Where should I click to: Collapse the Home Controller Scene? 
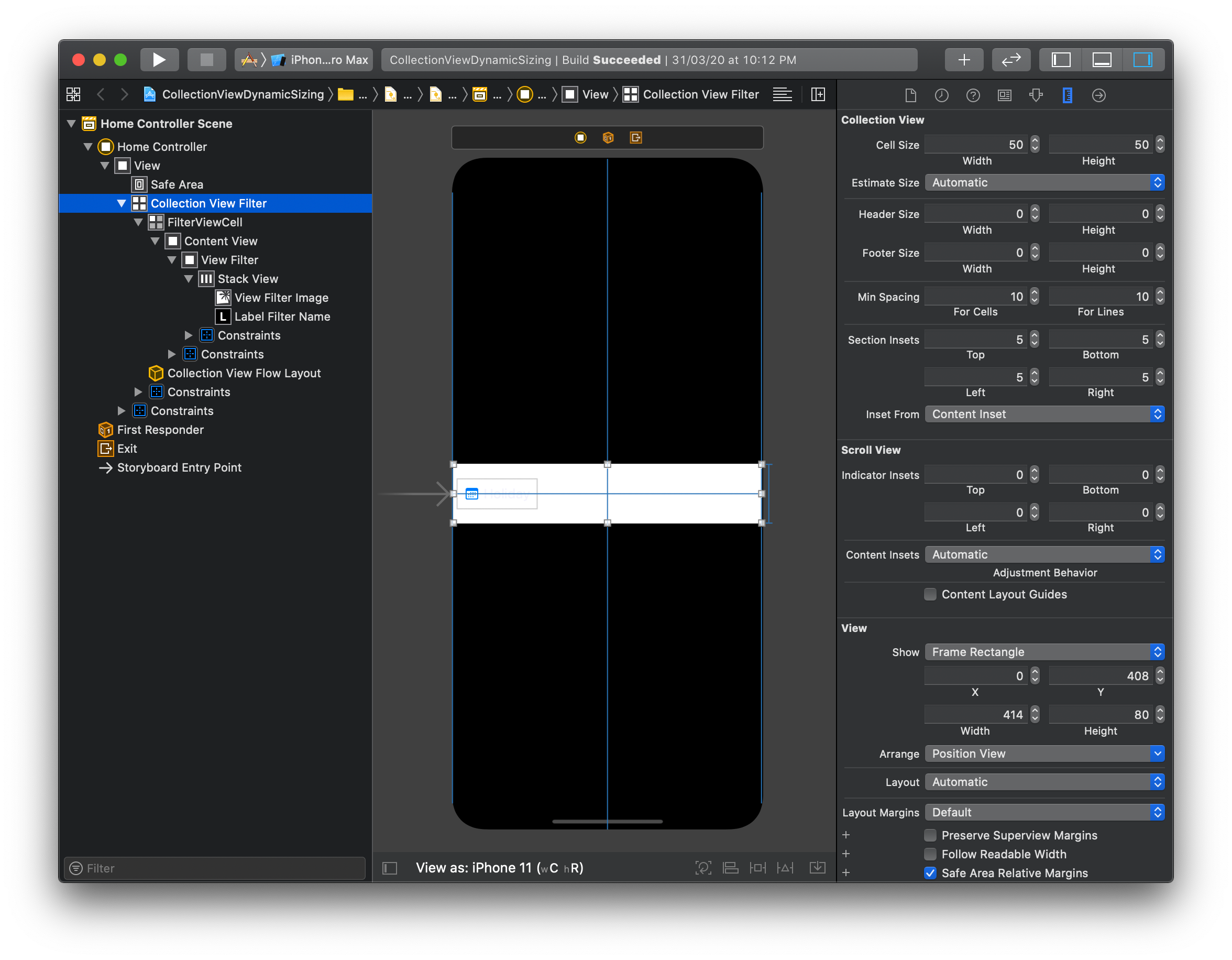point(71,124)
